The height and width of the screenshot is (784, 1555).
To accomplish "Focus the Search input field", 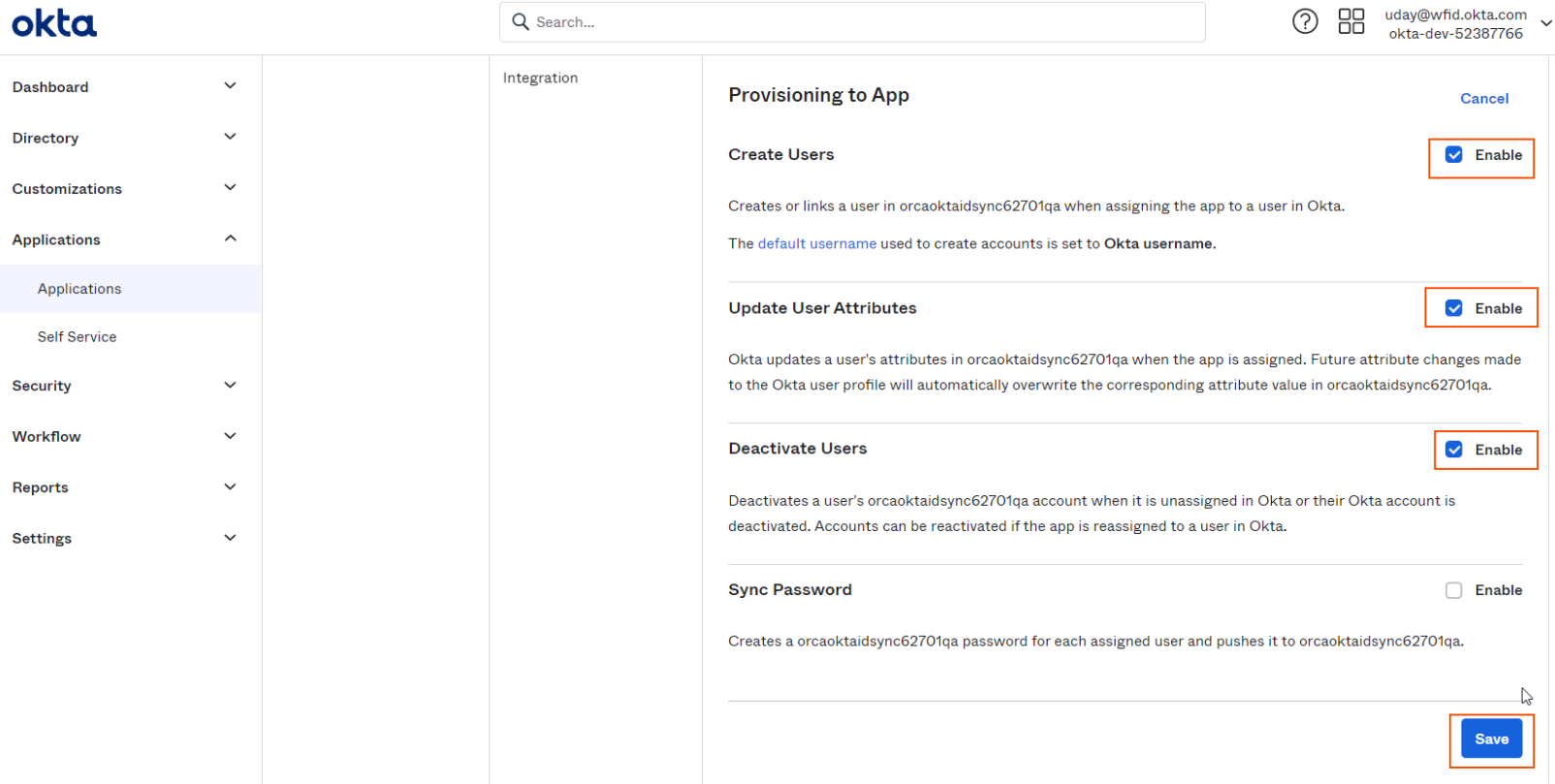I will coord(852,21).
